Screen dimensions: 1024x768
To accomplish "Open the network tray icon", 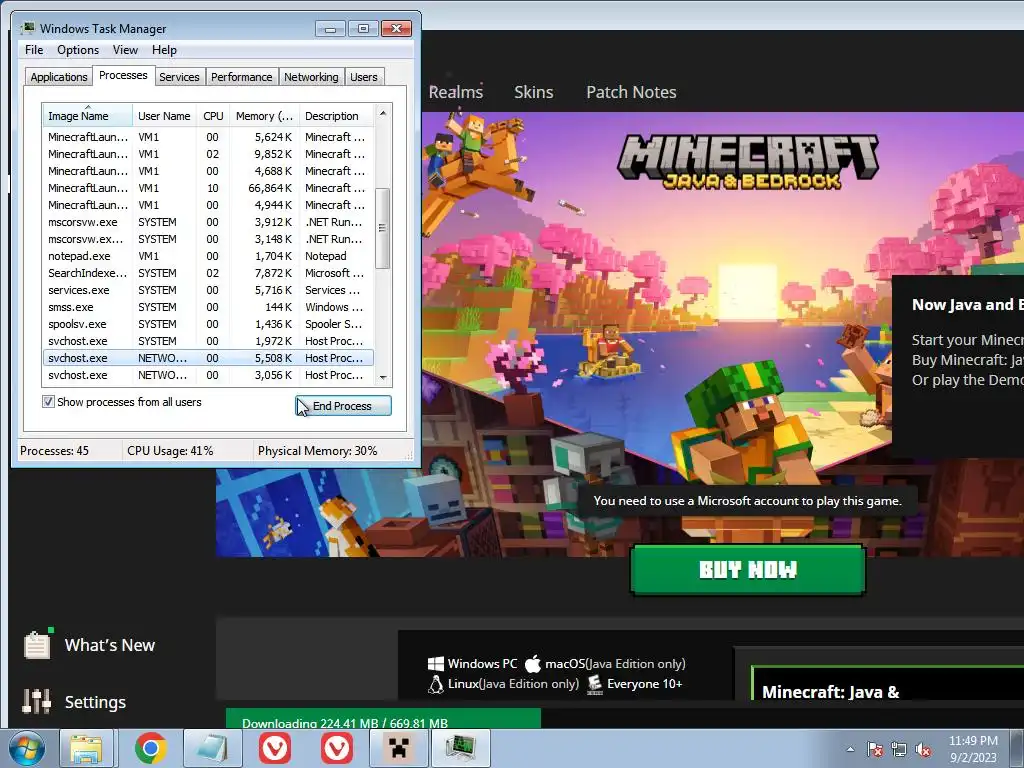I will [899, 750].
